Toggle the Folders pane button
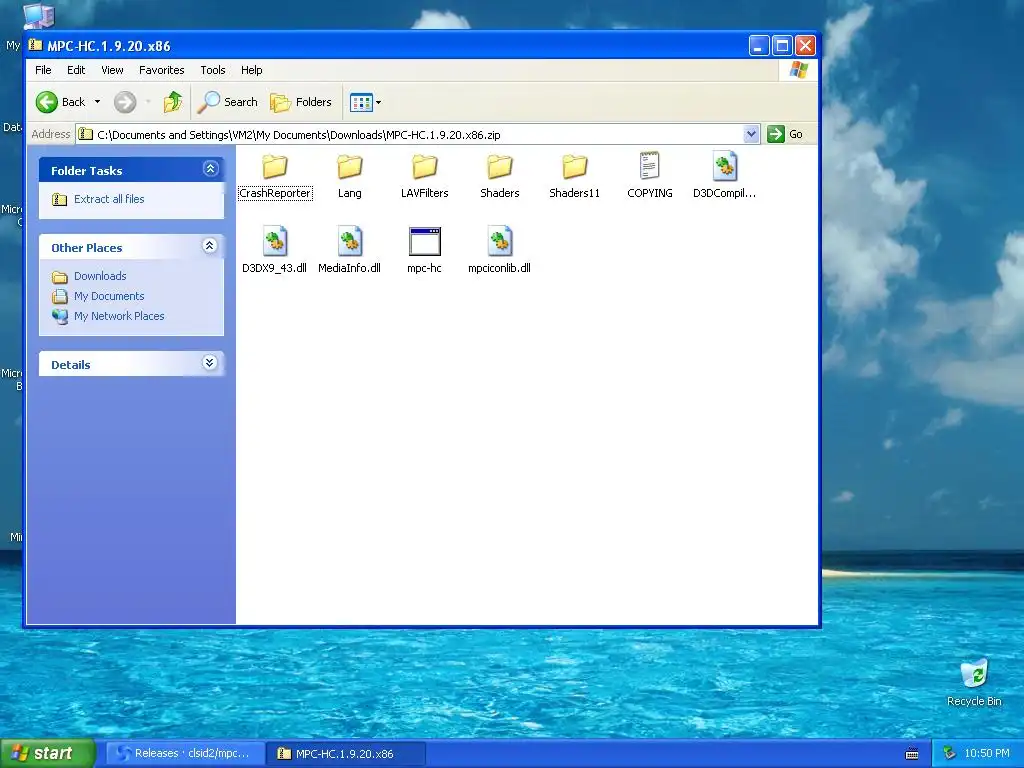This screenshot has height=768, width=1024. point(301,102)
